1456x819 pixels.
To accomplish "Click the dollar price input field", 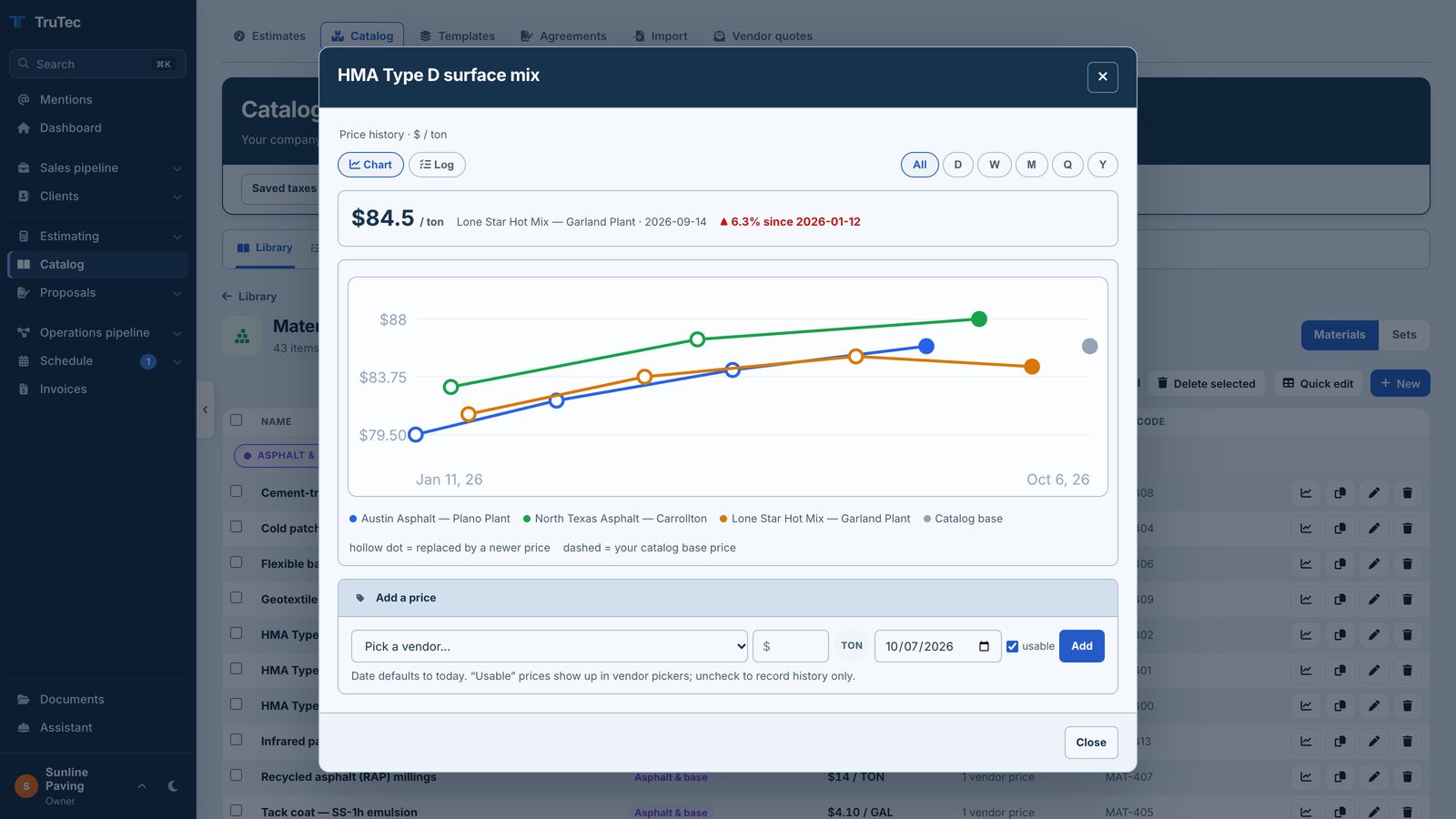I will (791, 646).
